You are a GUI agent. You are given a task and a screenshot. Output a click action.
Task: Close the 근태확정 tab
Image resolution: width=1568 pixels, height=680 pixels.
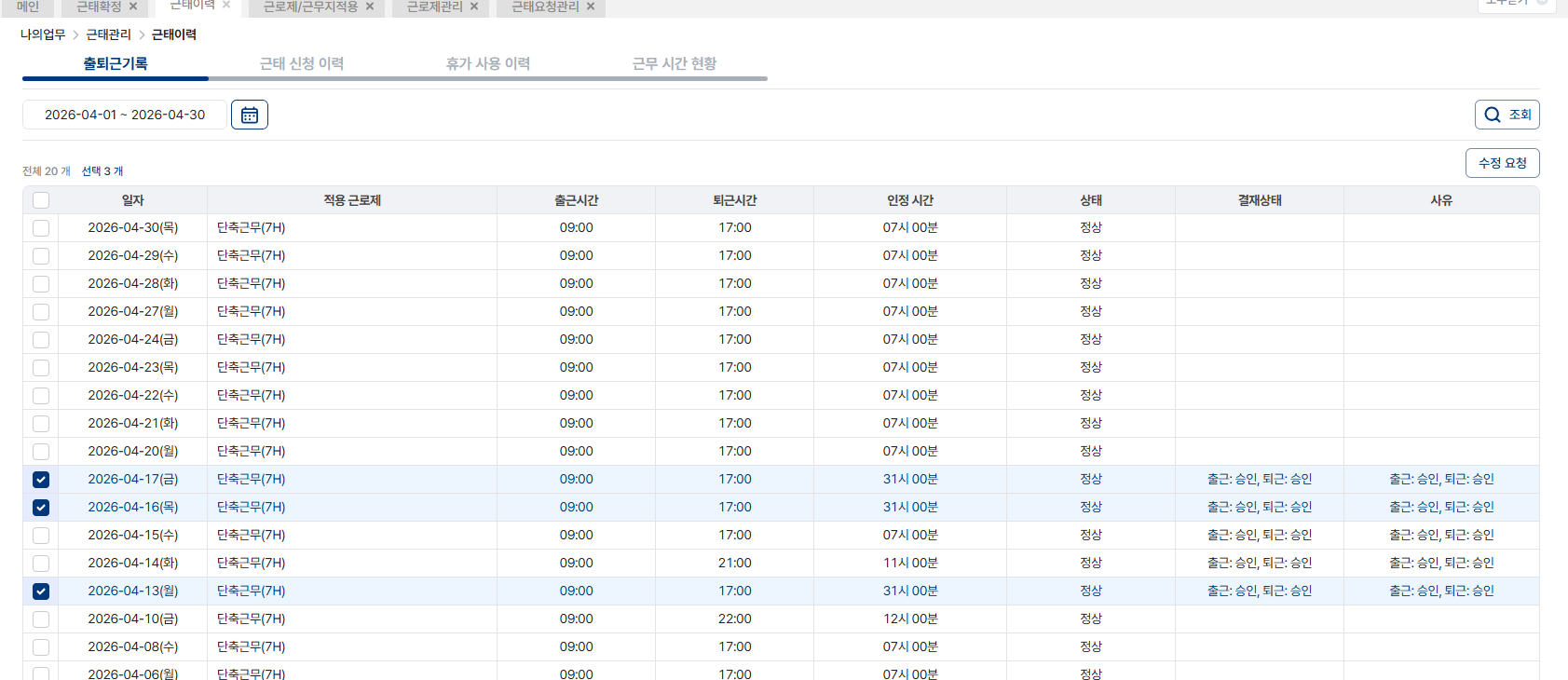pyautogui.click(x=133, y=7)
